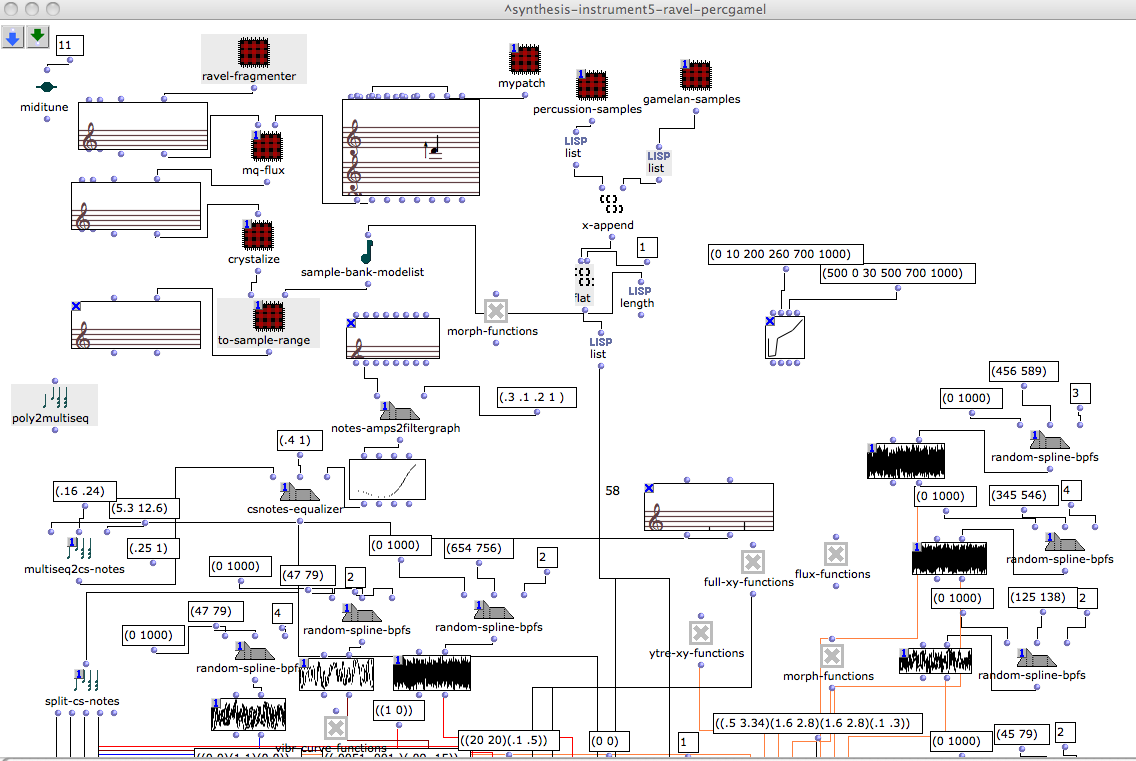This screenshot has height=761, width=1136.
Task: Select the ytre-xy-functions box
Action: coord(700,633)
